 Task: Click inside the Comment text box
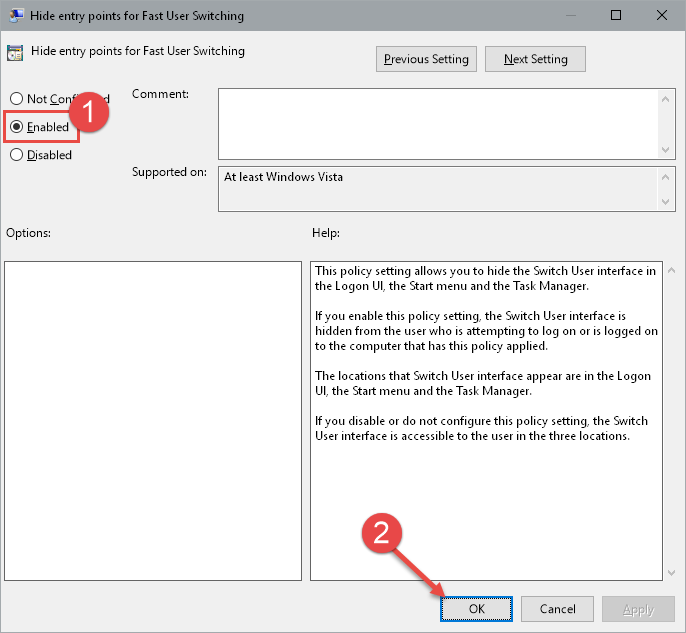point(438,124)
